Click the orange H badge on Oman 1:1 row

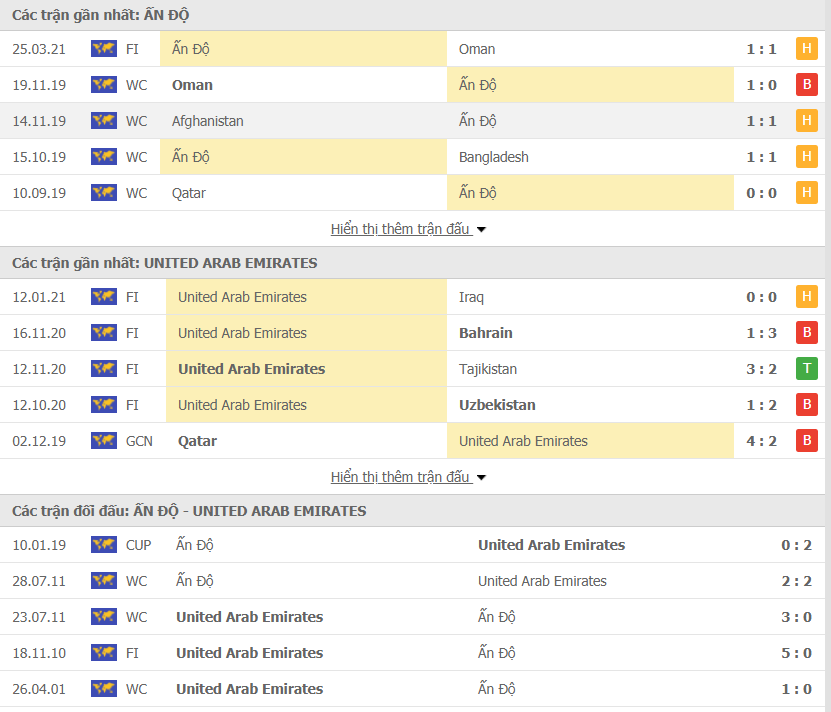(x=806, y=49)
